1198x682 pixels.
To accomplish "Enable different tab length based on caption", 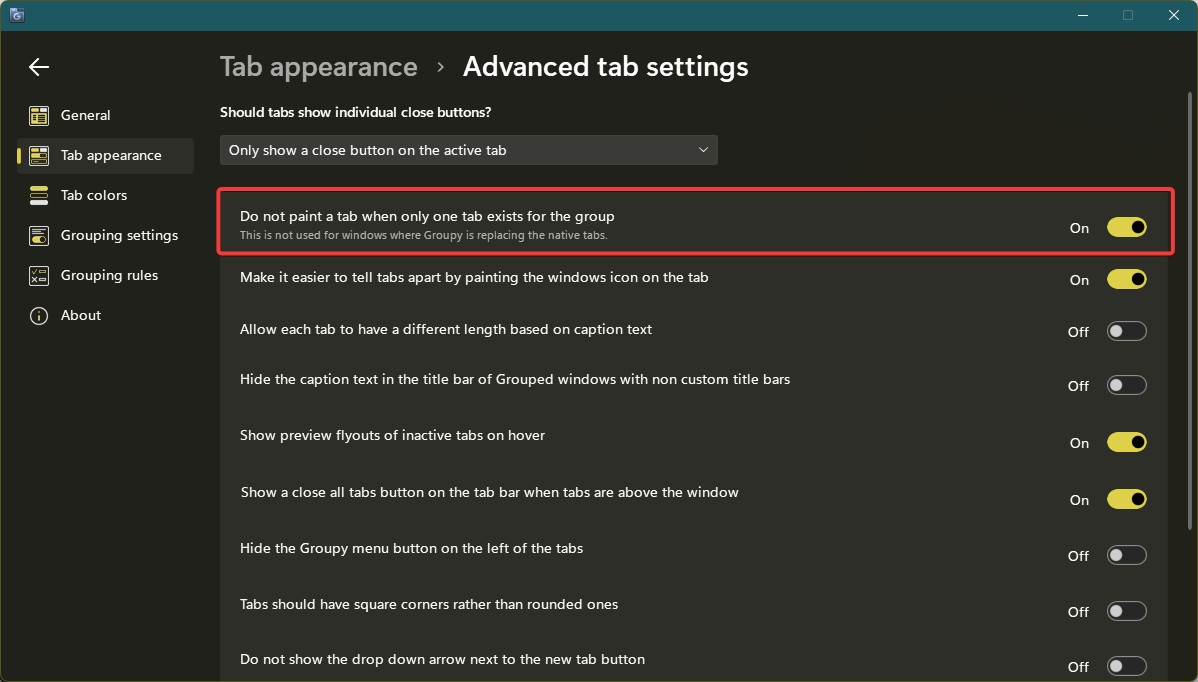I will click(1126, 332).
